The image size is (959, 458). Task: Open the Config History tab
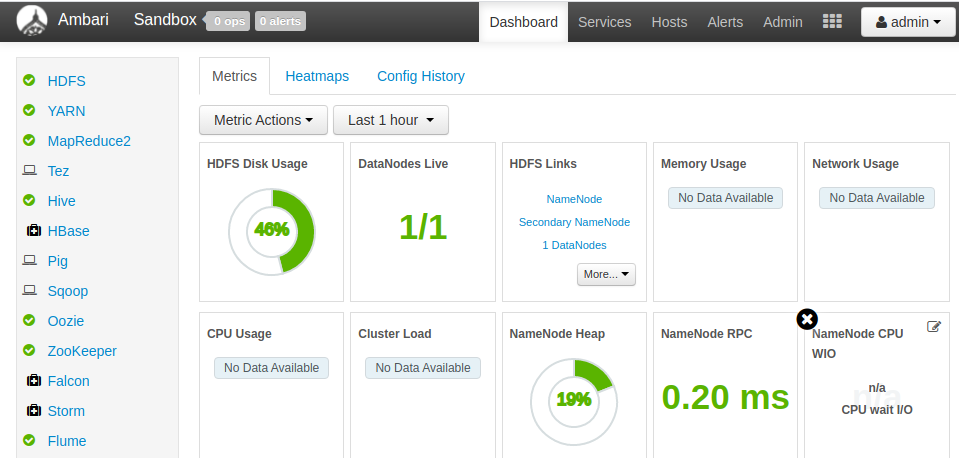pos(421,76)
